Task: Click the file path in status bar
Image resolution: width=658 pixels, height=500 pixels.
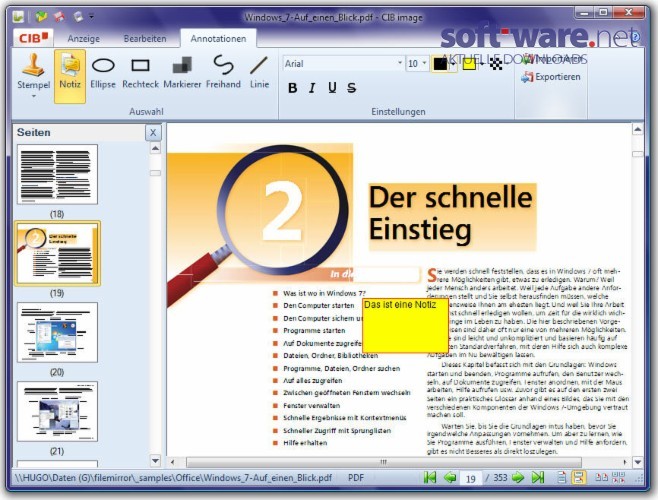Action: [173, 478]
